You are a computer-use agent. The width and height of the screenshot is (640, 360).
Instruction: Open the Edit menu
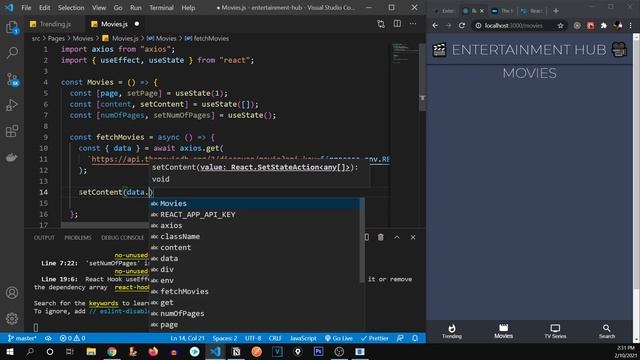coord(44,8)
